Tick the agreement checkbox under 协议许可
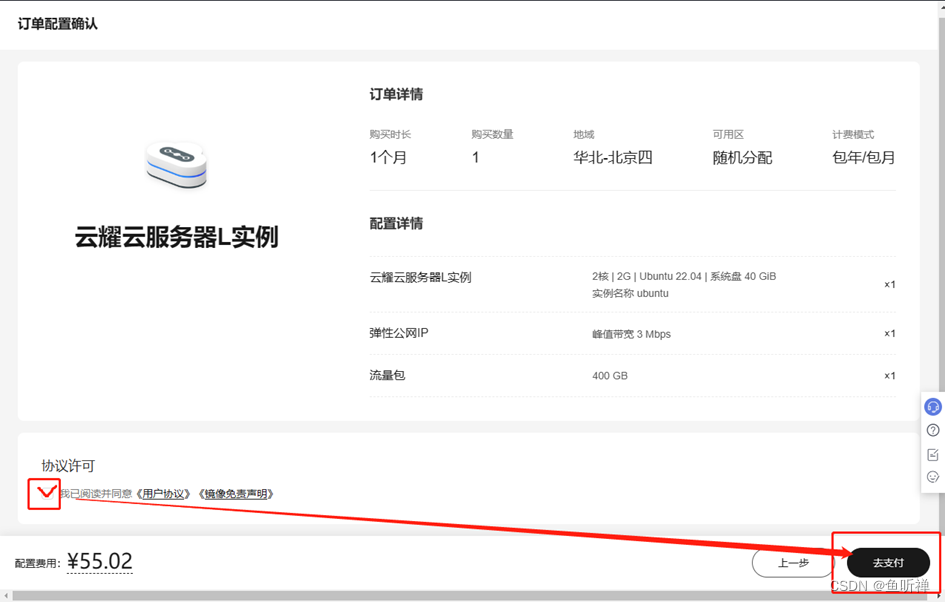 tap(46, 494)
